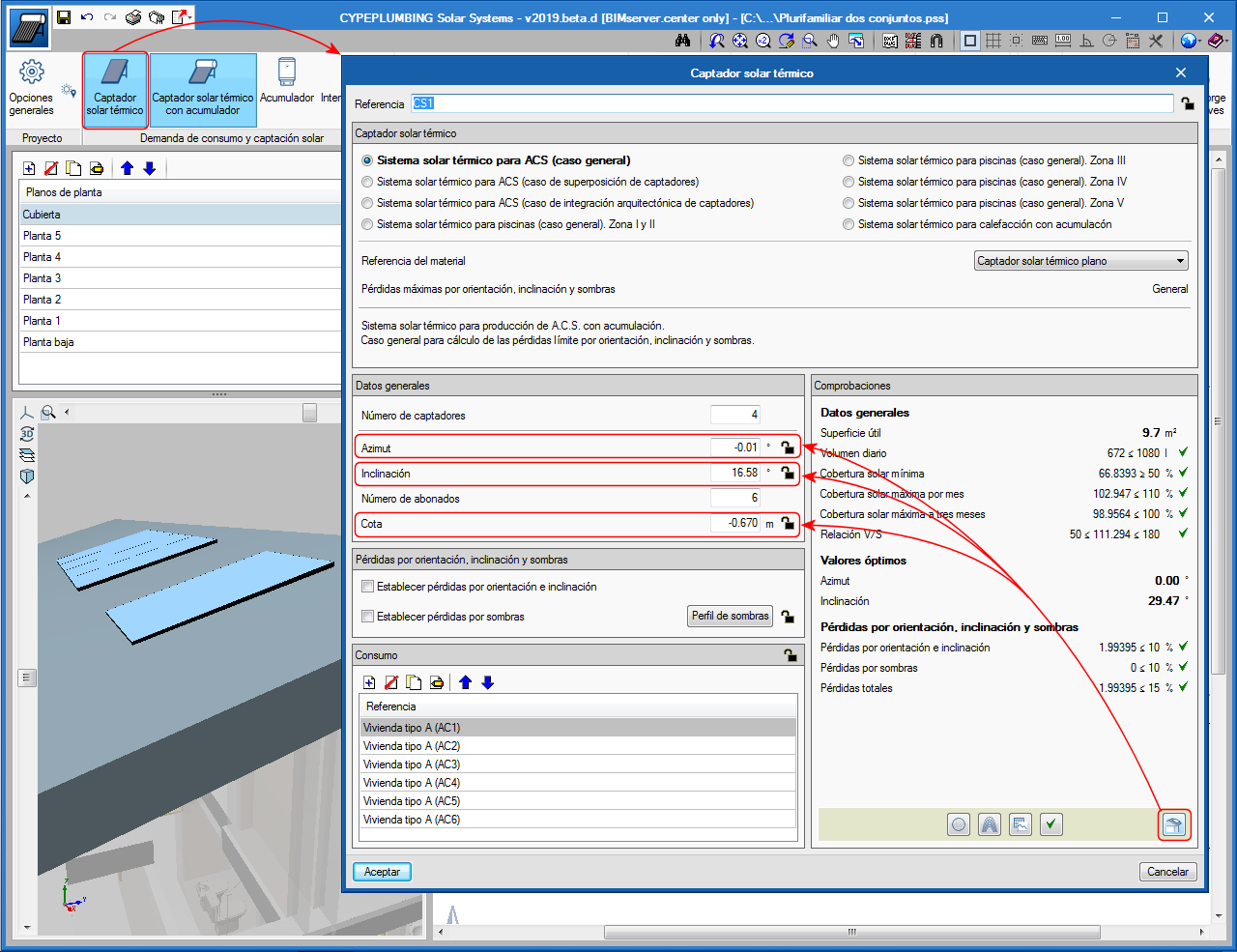Activate previous zoom view icon
The height and width of the screenshot is (952, 1237).
coord(716,41)
